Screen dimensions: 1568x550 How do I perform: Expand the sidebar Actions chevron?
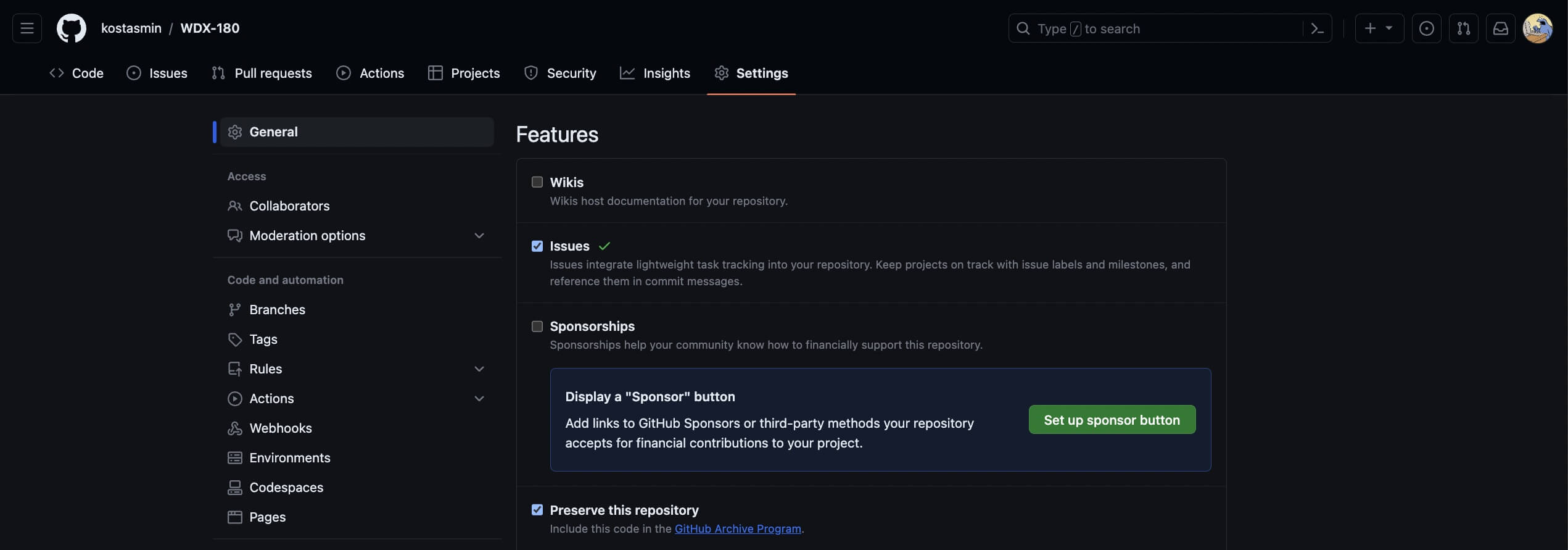479,399
